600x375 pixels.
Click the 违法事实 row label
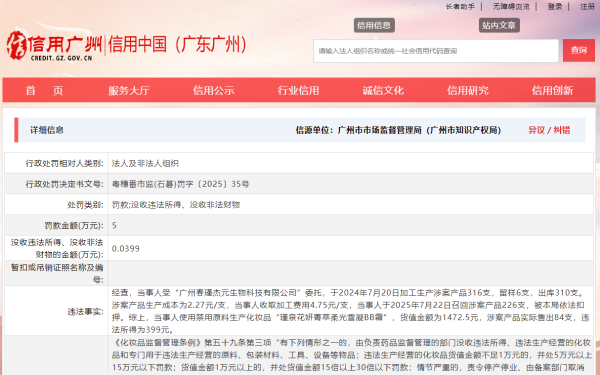(85, 311)
